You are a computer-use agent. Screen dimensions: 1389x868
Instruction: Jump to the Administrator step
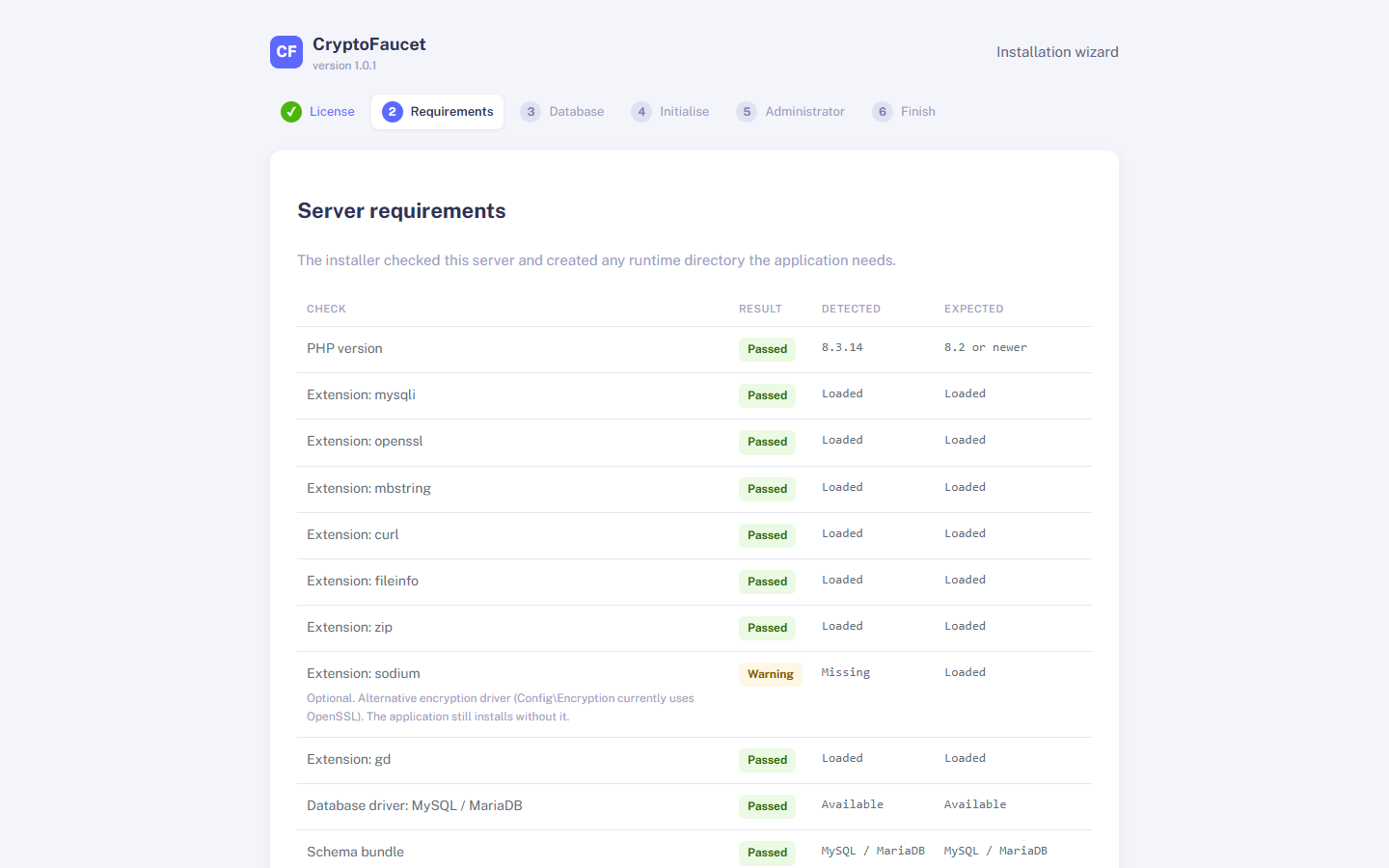[791, 112]
